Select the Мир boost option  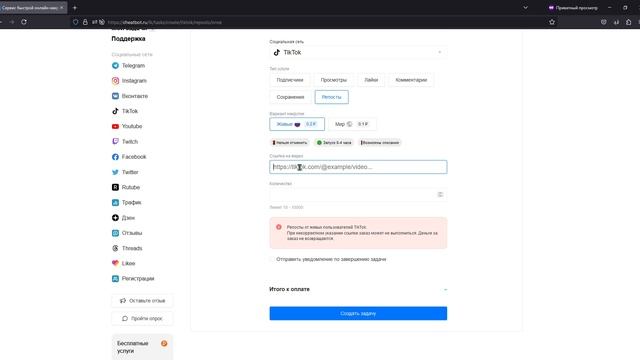click(352, 124)
